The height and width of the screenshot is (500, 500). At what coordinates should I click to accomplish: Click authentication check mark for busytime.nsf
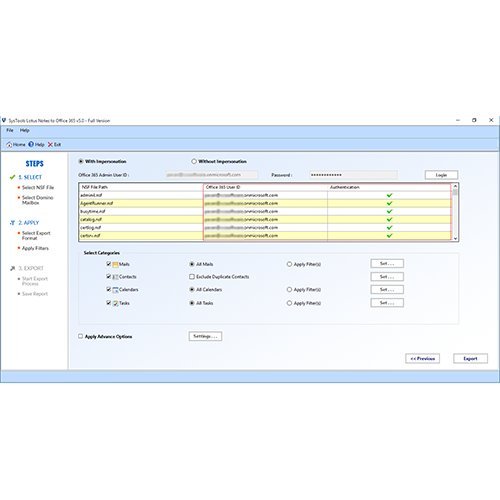click(389, 211)
